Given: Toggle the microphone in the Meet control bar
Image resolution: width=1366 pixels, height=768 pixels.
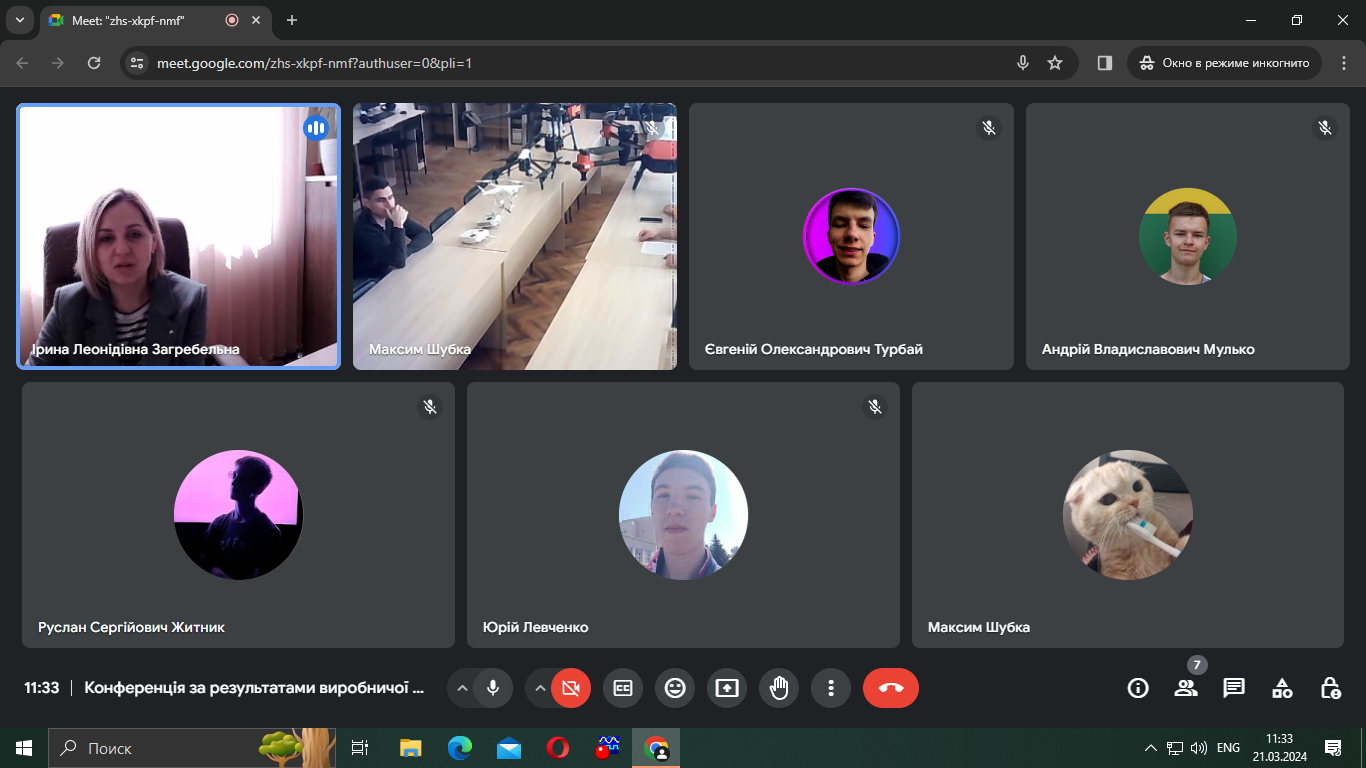Looking at the screenshot, I should click(493, 688).
